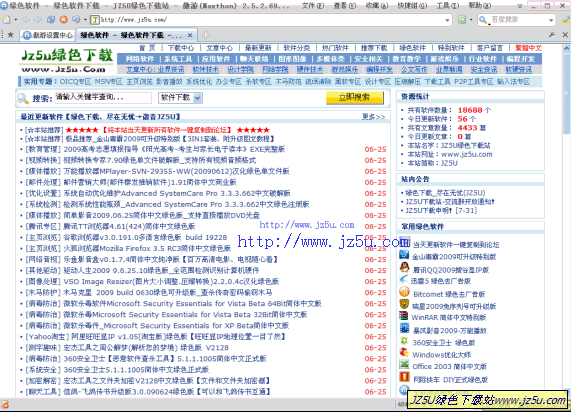Open the 快捷组 menu

pos(412,6)
